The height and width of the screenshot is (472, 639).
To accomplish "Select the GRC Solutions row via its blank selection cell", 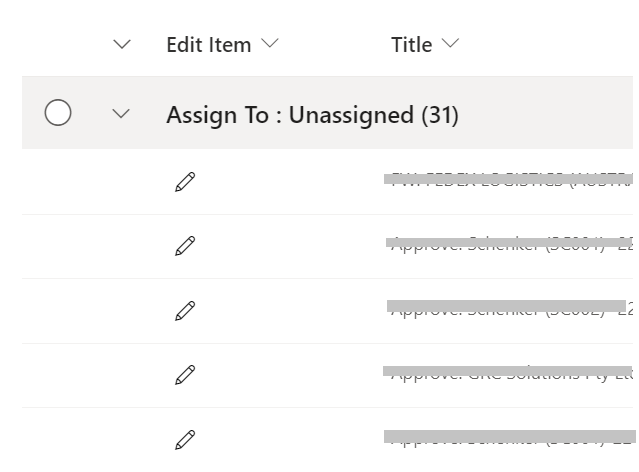I will [58, 375].
